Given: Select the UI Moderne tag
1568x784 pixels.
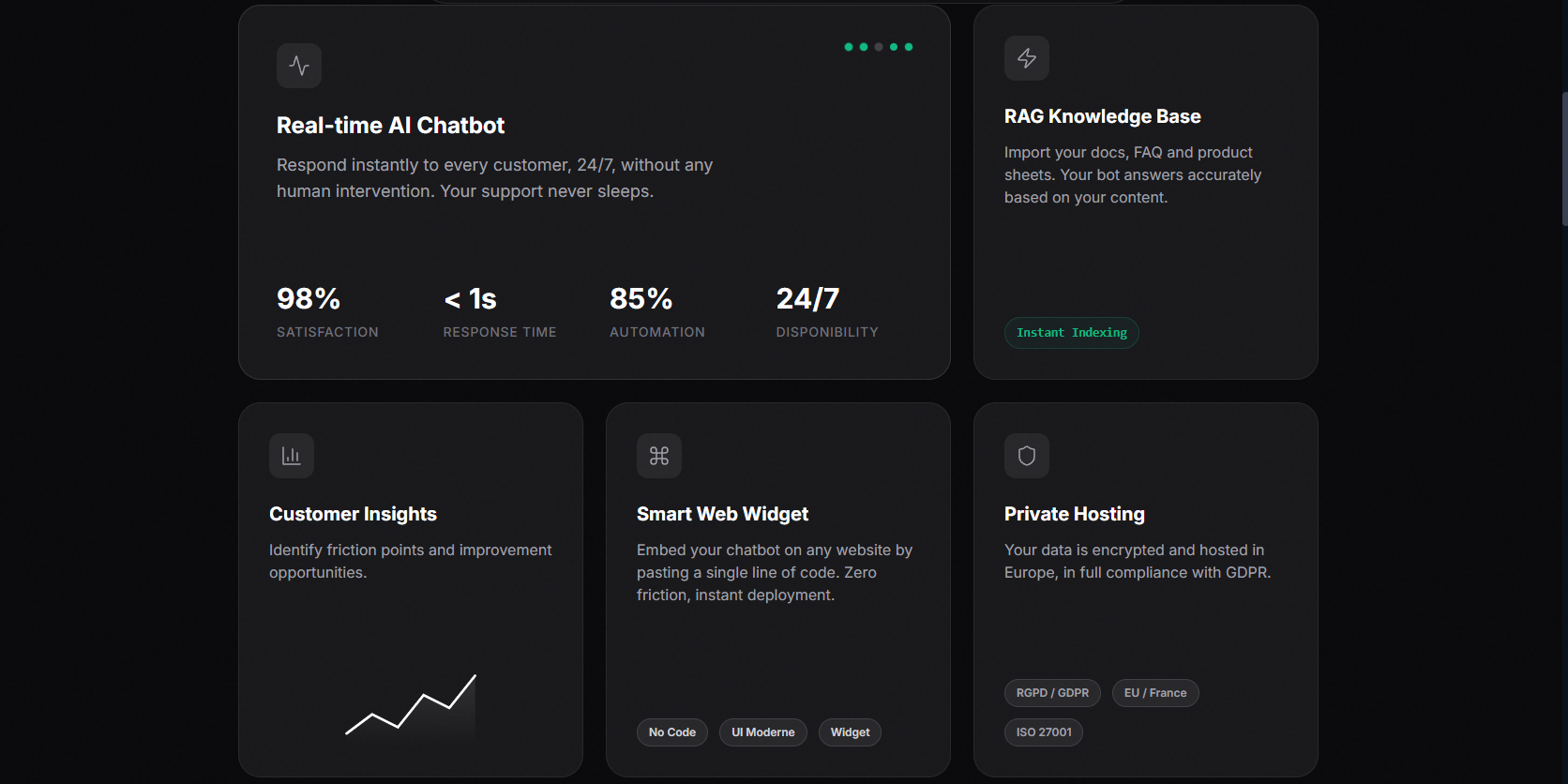Looking at the screenshot, I should 762,732.
